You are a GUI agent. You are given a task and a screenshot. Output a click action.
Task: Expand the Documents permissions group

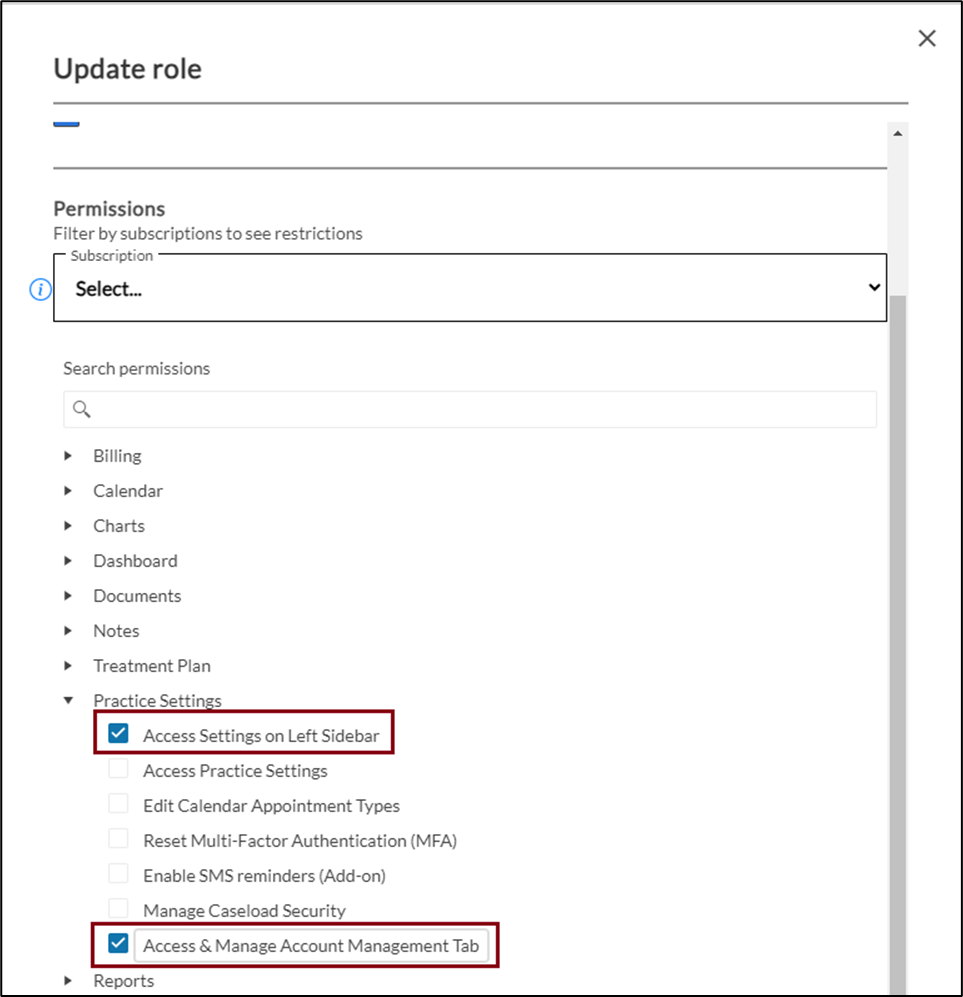tap(68, 596)
